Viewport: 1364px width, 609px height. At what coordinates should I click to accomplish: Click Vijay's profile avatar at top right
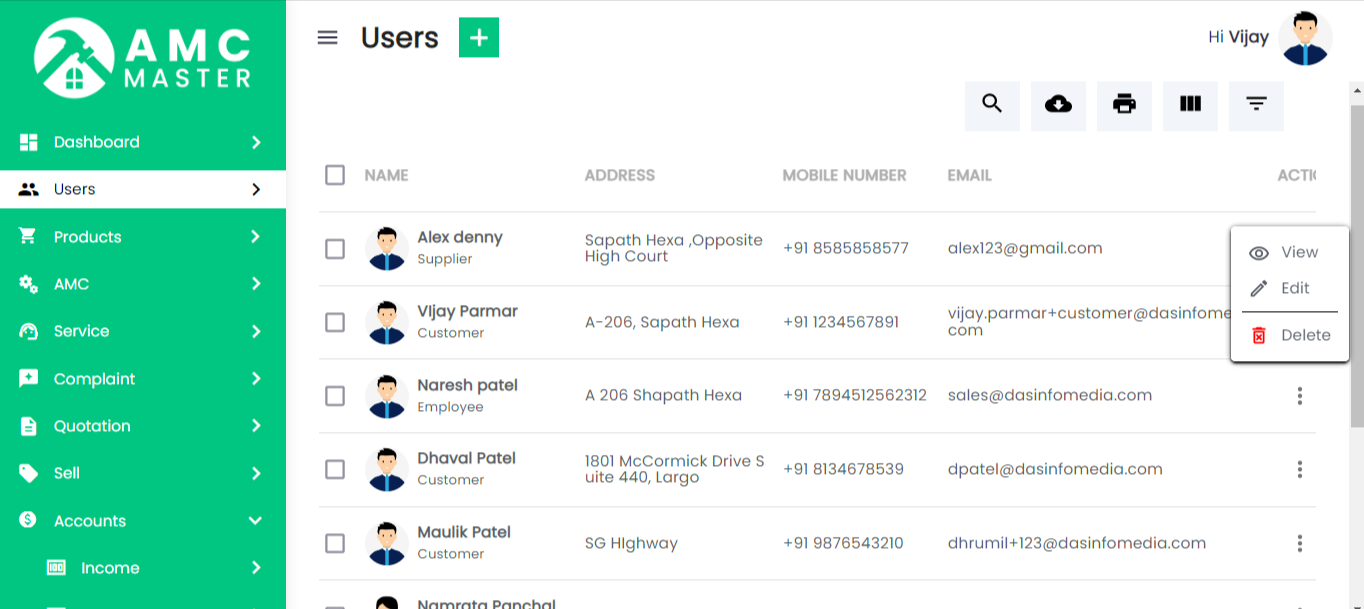pyautogui.click(x=1305, y=39)
